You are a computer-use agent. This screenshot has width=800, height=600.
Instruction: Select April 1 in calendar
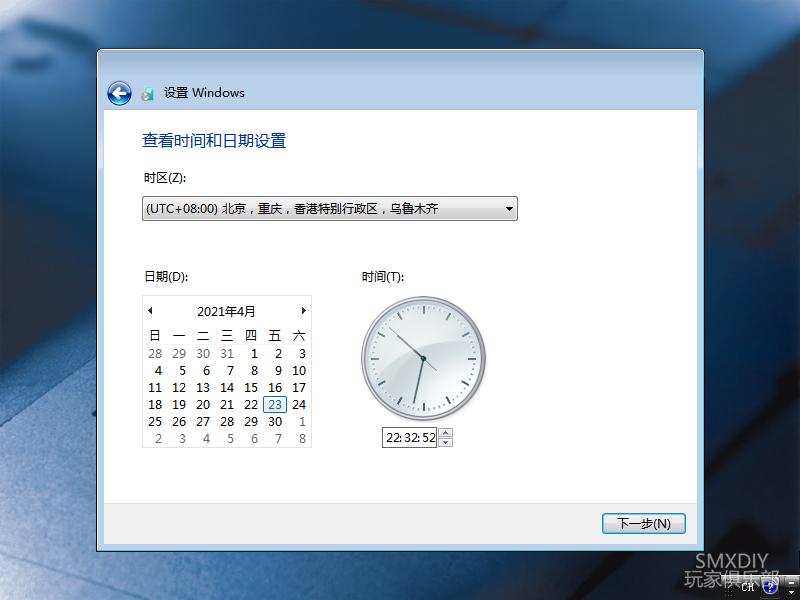coord(254,354)
